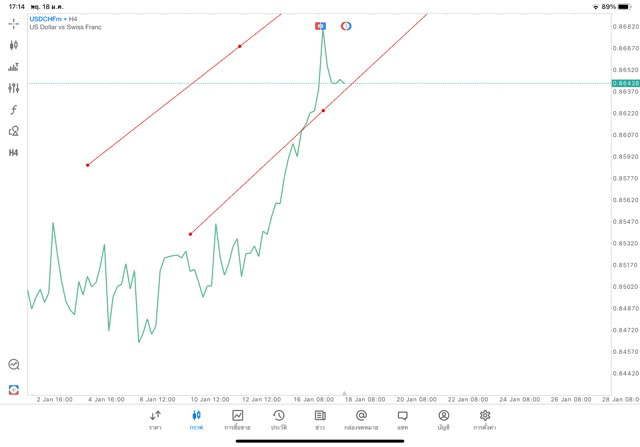Tap the round chart icon at bottom-left
Viewport: 640px width, 447px height.
(x=14, y=365)
